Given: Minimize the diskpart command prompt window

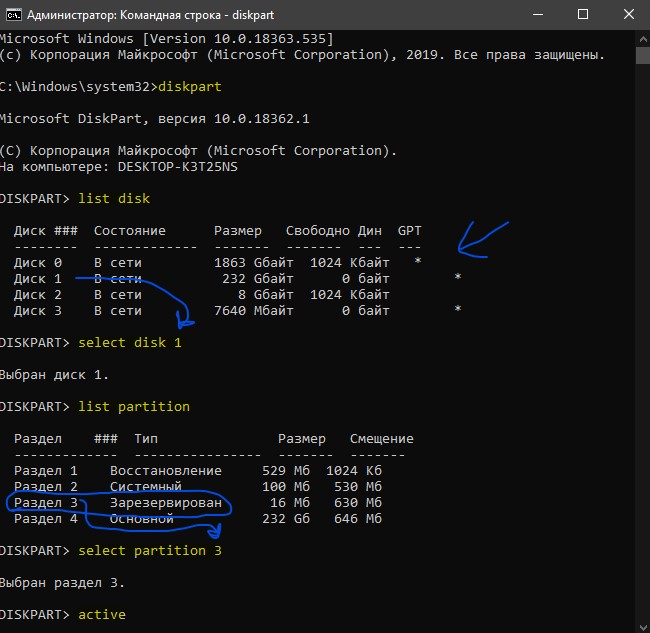Looking at the screenshot, I should [x=538, y=15].
